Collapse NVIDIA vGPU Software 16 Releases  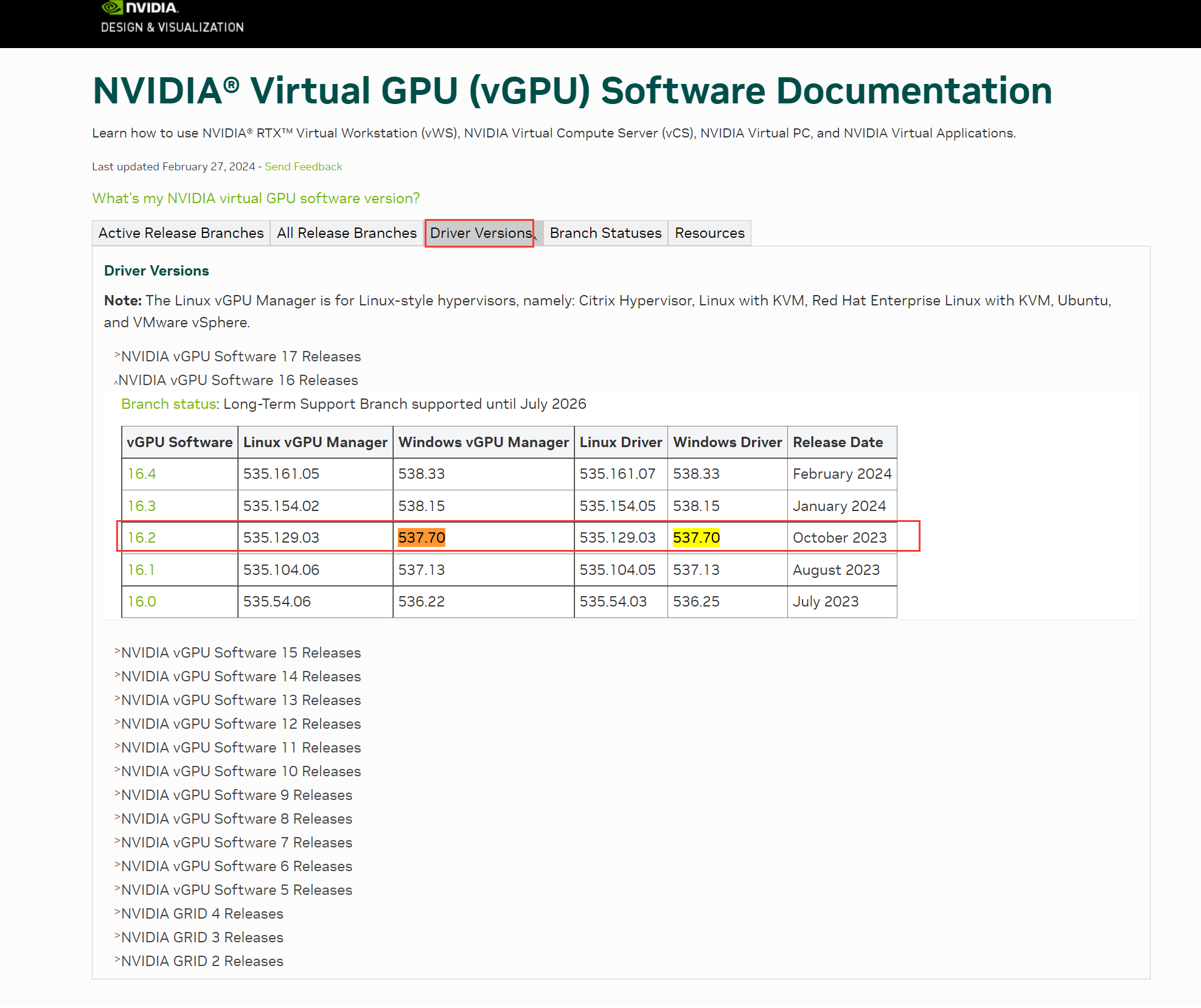[237, 380]
